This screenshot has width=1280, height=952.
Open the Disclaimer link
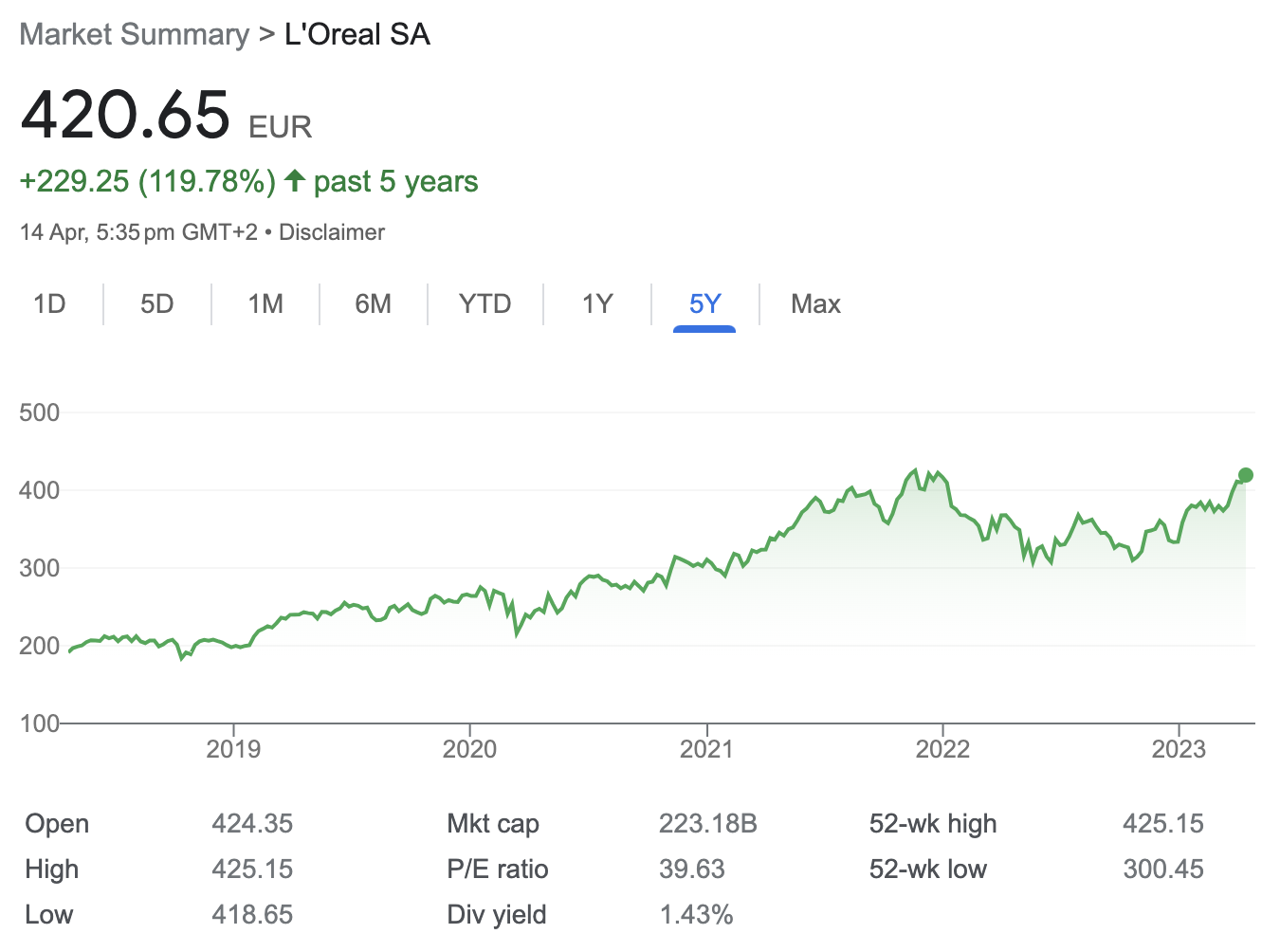coord(332,232)
